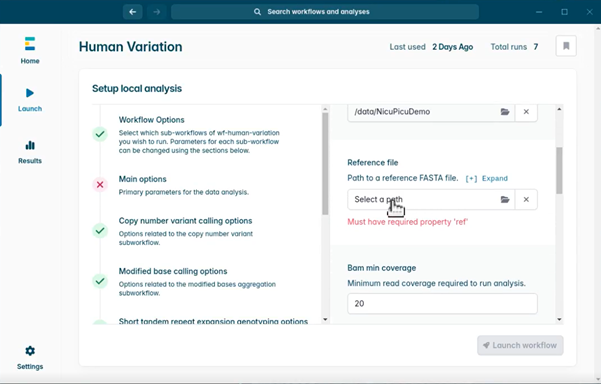Click the Reference file label

tap(373, 162)
